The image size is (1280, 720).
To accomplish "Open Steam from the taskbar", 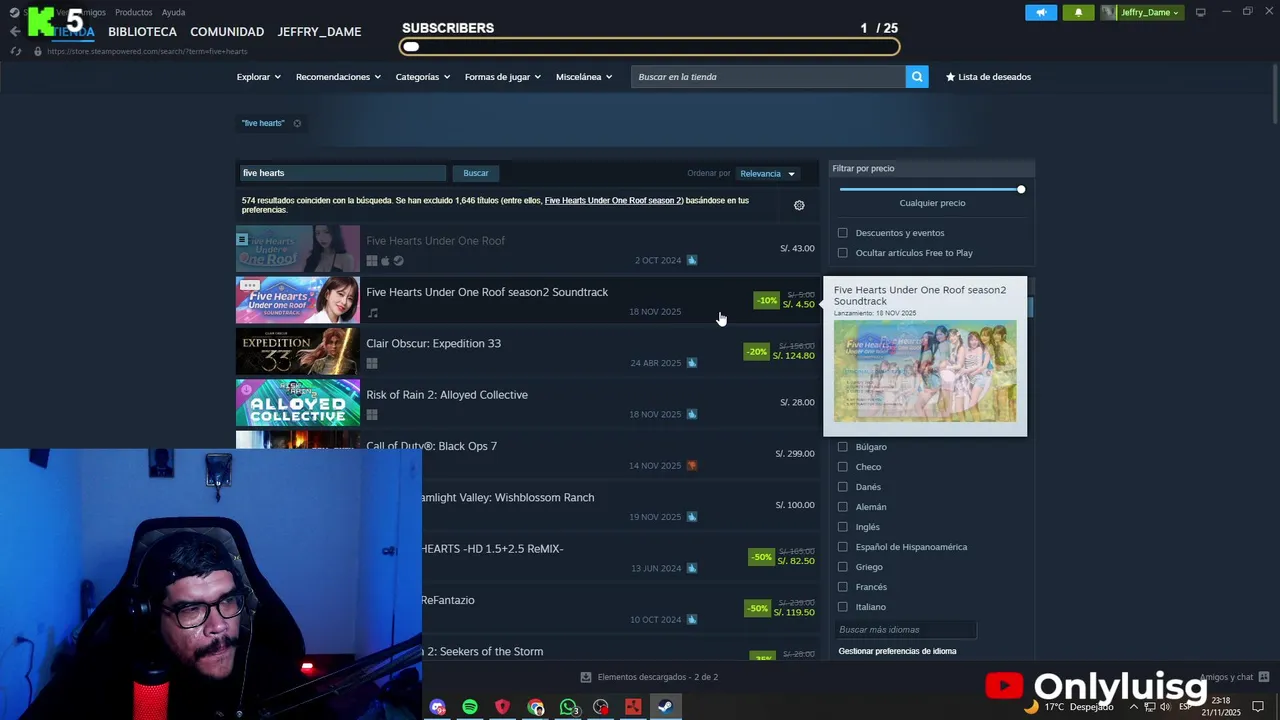I will 665,707.
